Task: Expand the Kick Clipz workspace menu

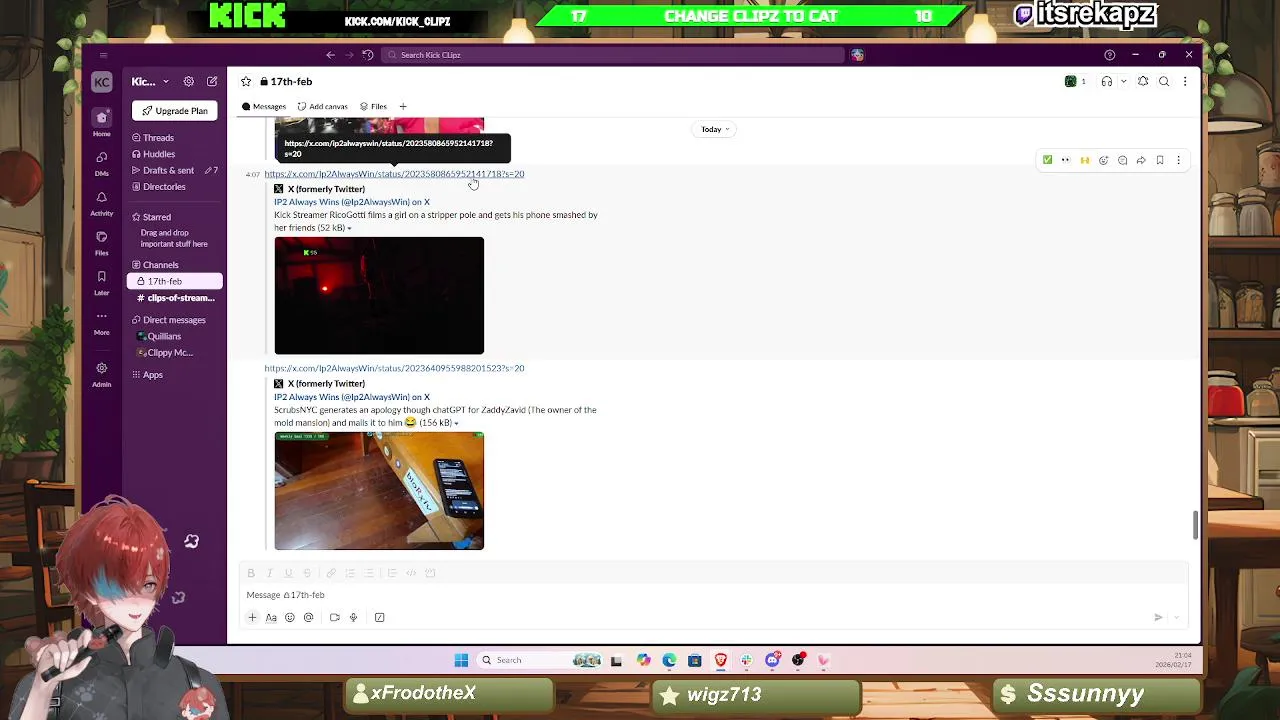Action: (x=150, y=81)
